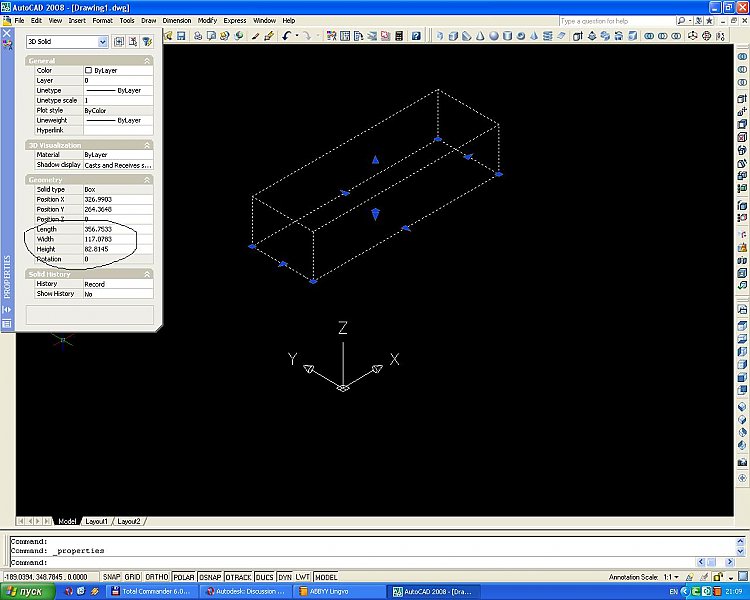This screenshot has height=600, width=750.
Task: Switch to ABBYY Lingvo taskbar button
Action: [x=341, y=591]
